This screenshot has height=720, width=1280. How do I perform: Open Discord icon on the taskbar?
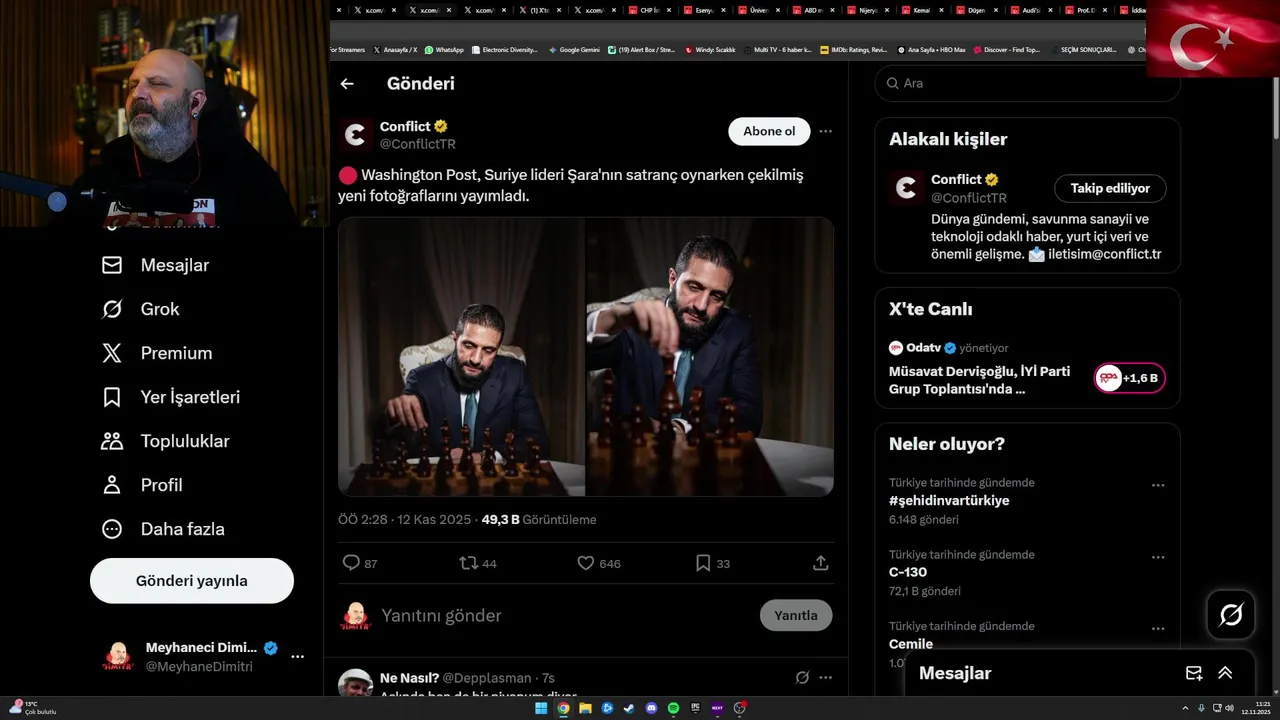(652, 708)
